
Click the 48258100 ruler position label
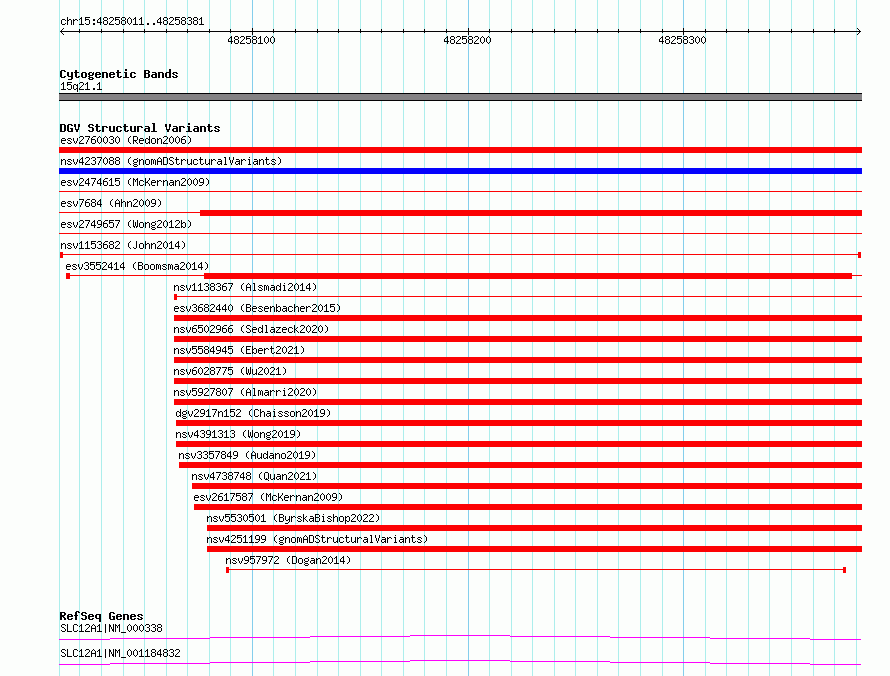point(251,40)
